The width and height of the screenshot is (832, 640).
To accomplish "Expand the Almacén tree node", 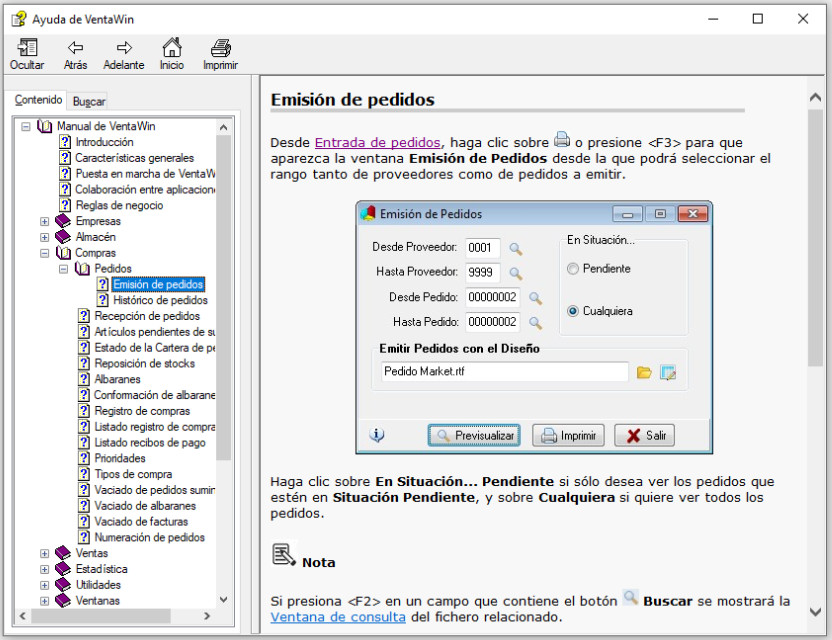I will 45,237.
